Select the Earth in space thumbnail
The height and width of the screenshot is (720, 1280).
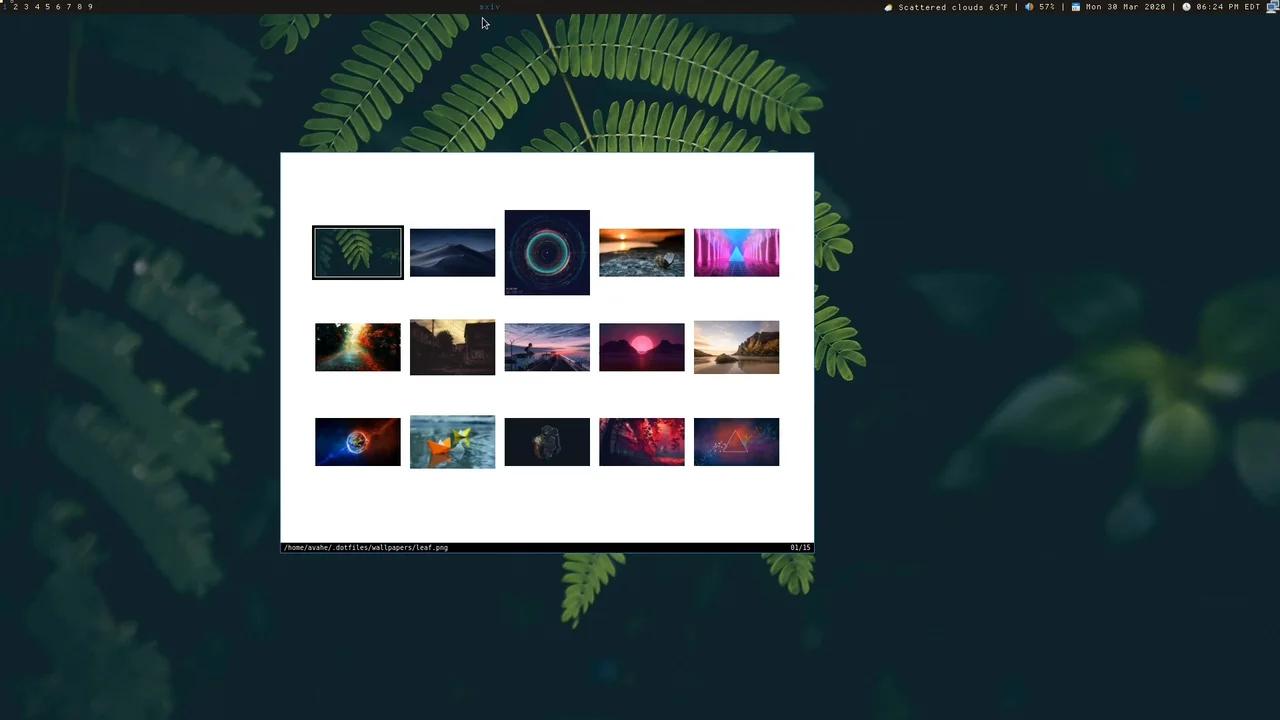[x=357, y=441]
